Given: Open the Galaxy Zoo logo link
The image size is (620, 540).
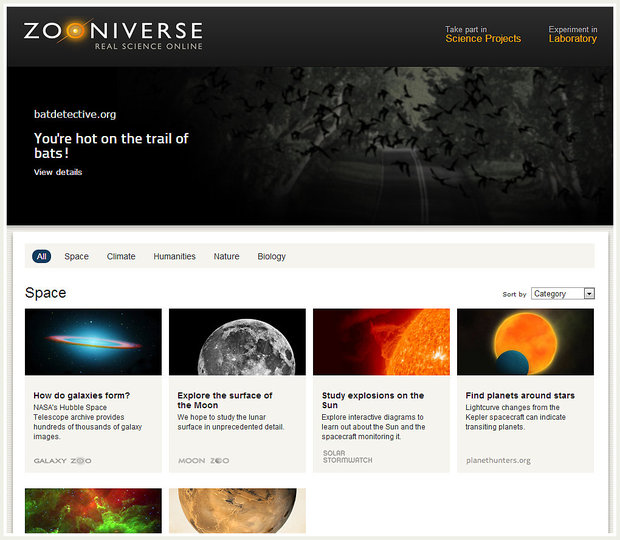Looking at the screenshot, I should [x=61, y=461].
